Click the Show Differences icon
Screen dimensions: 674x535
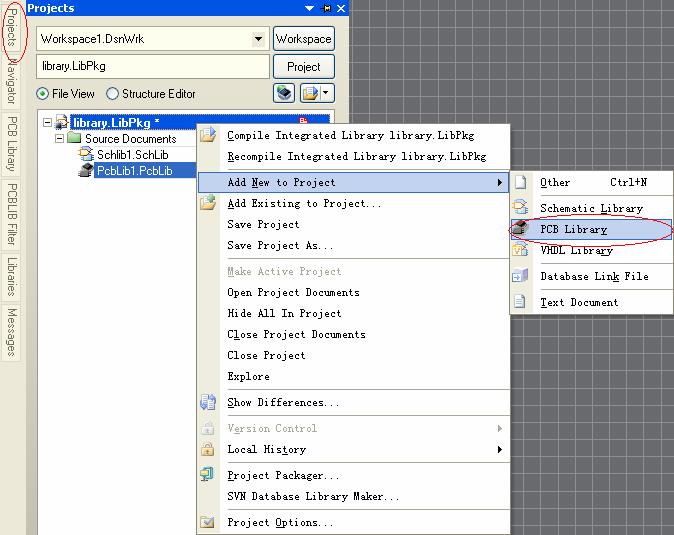click(208, 402)
